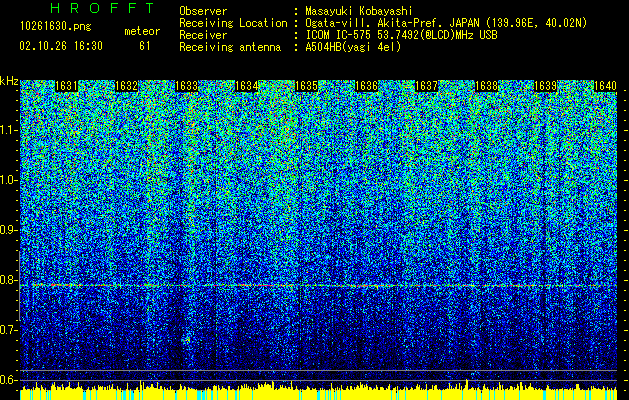Click the 1640 time marker
This screenshot has height=400, width=629.
[x=605, y=86]
